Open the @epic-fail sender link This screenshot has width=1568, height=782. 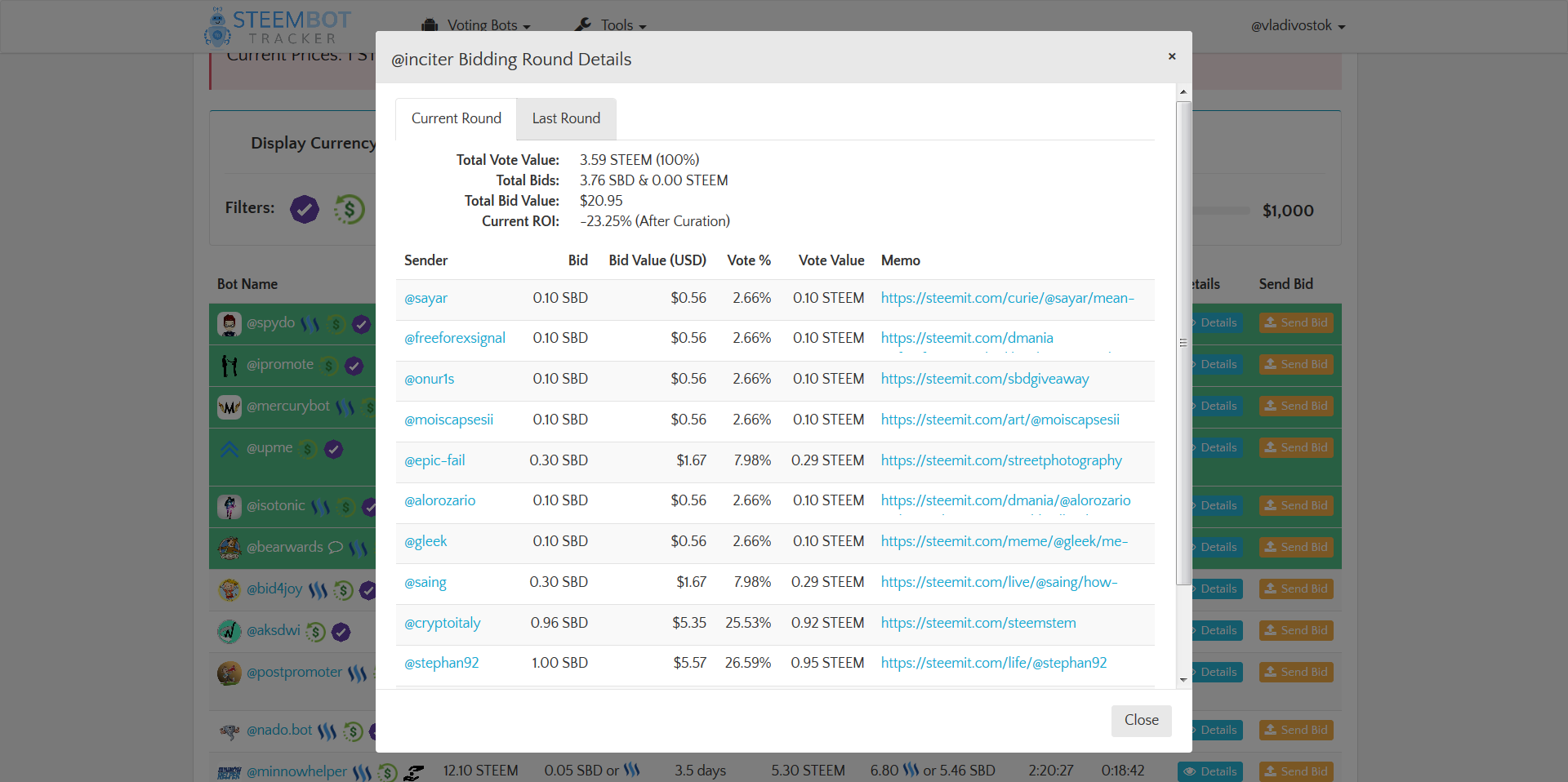point(434,461)
